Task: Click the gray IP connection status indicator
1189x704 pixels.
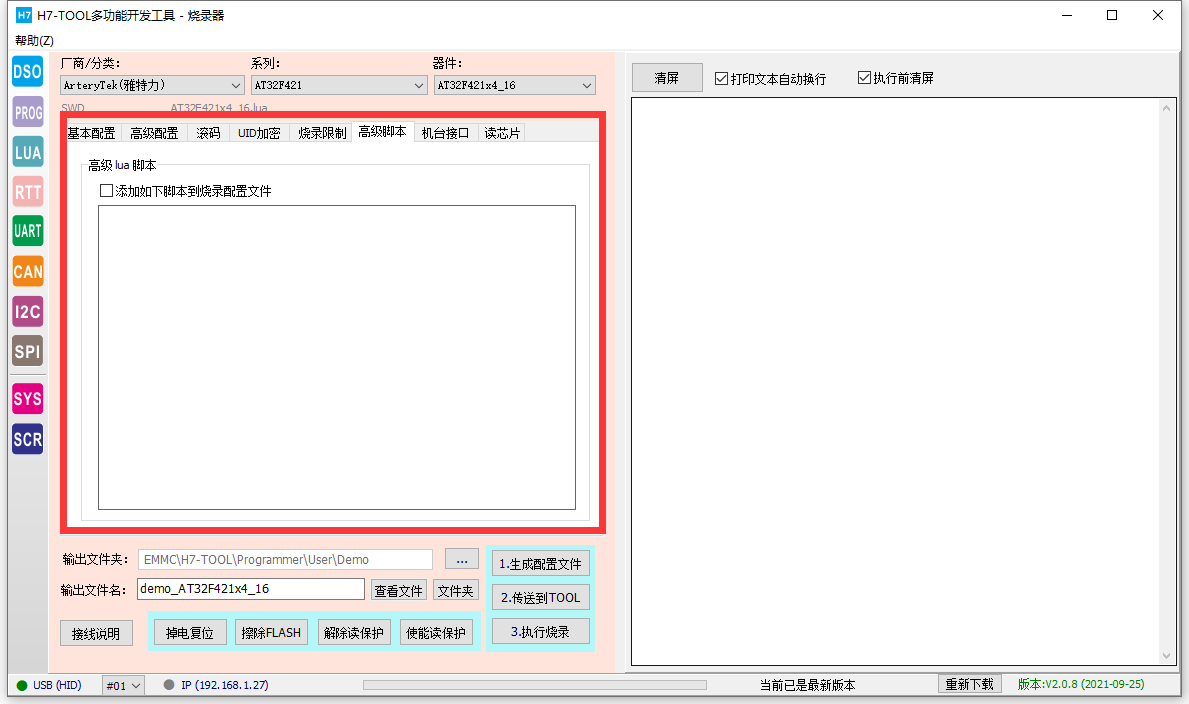Action: tap(169, 684)
